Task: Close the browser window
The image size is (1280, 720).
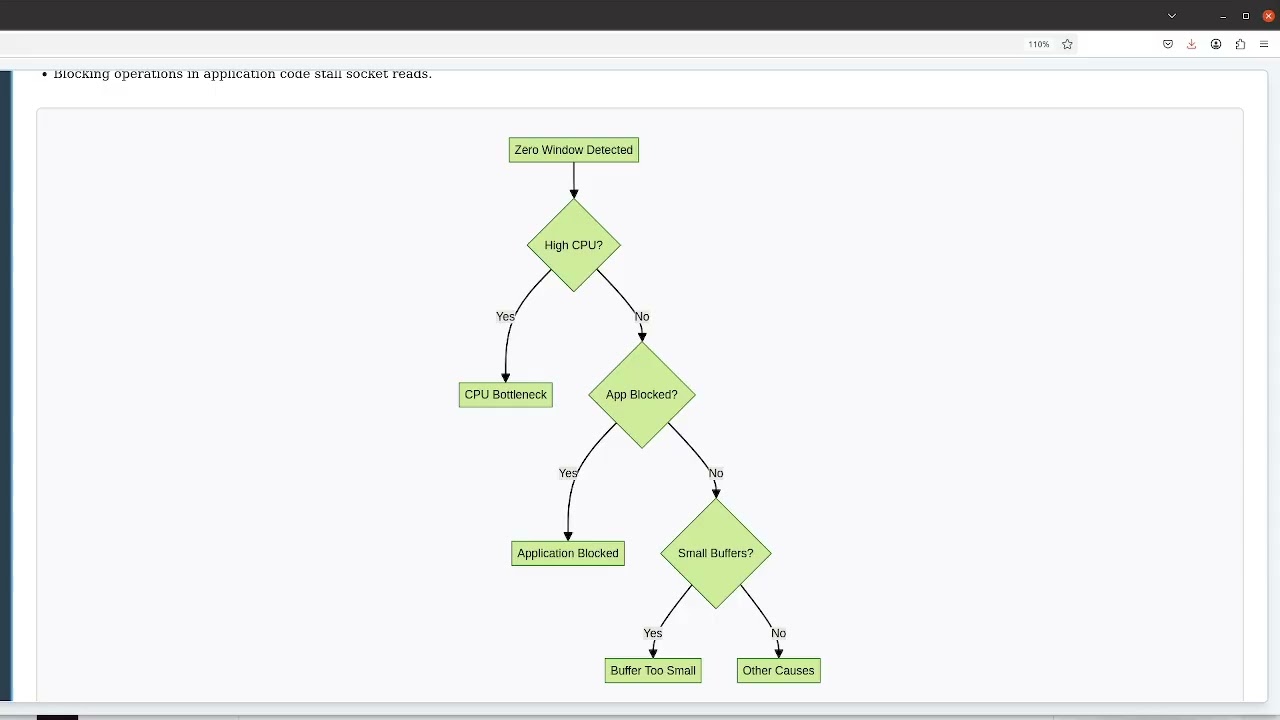Action: point(1268,16)
